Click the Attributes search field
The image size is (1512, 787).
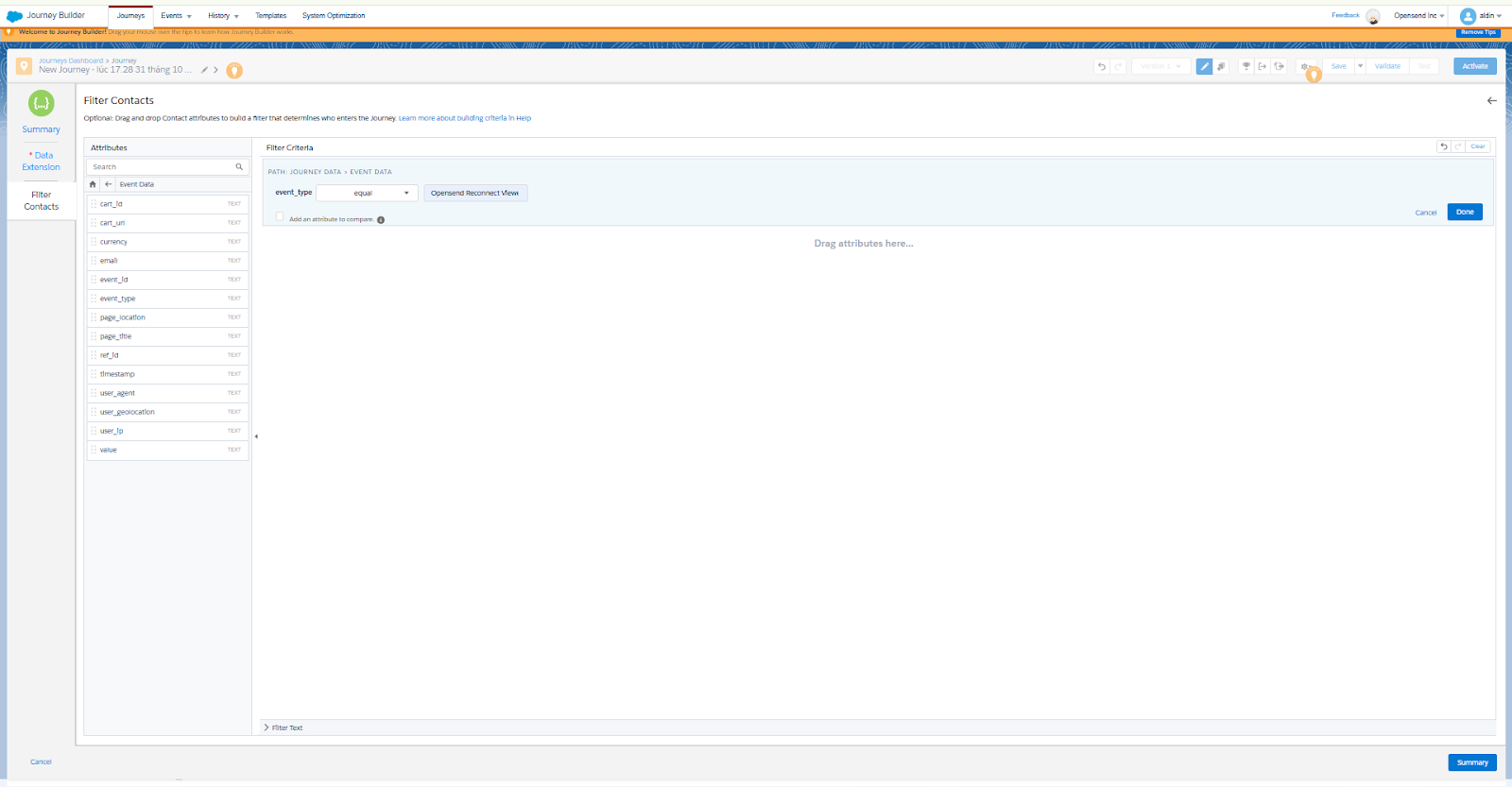161,166
